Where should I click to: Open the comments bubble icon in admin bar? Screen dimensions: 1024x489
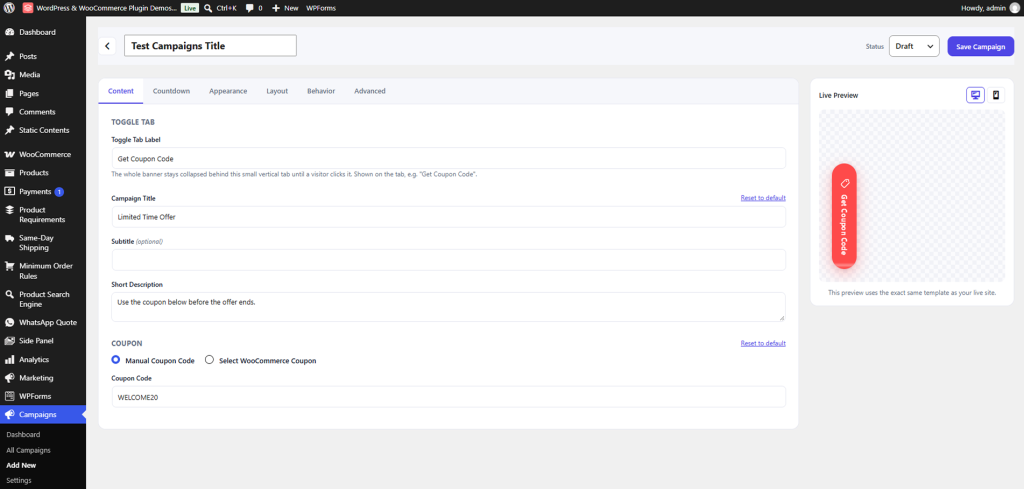click(249, 8)
